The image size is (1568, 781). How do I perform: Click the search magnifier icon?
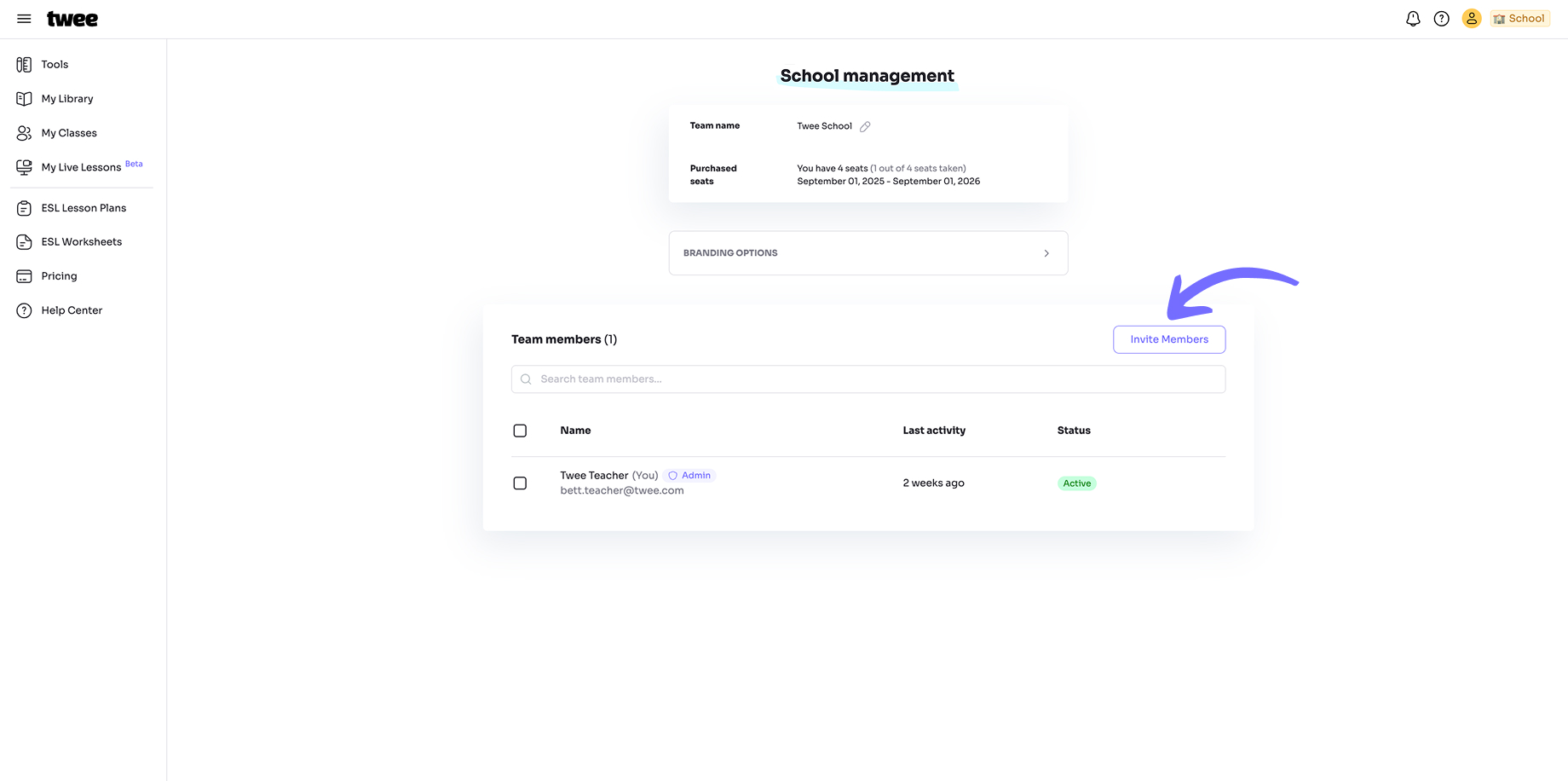[527, 379]
